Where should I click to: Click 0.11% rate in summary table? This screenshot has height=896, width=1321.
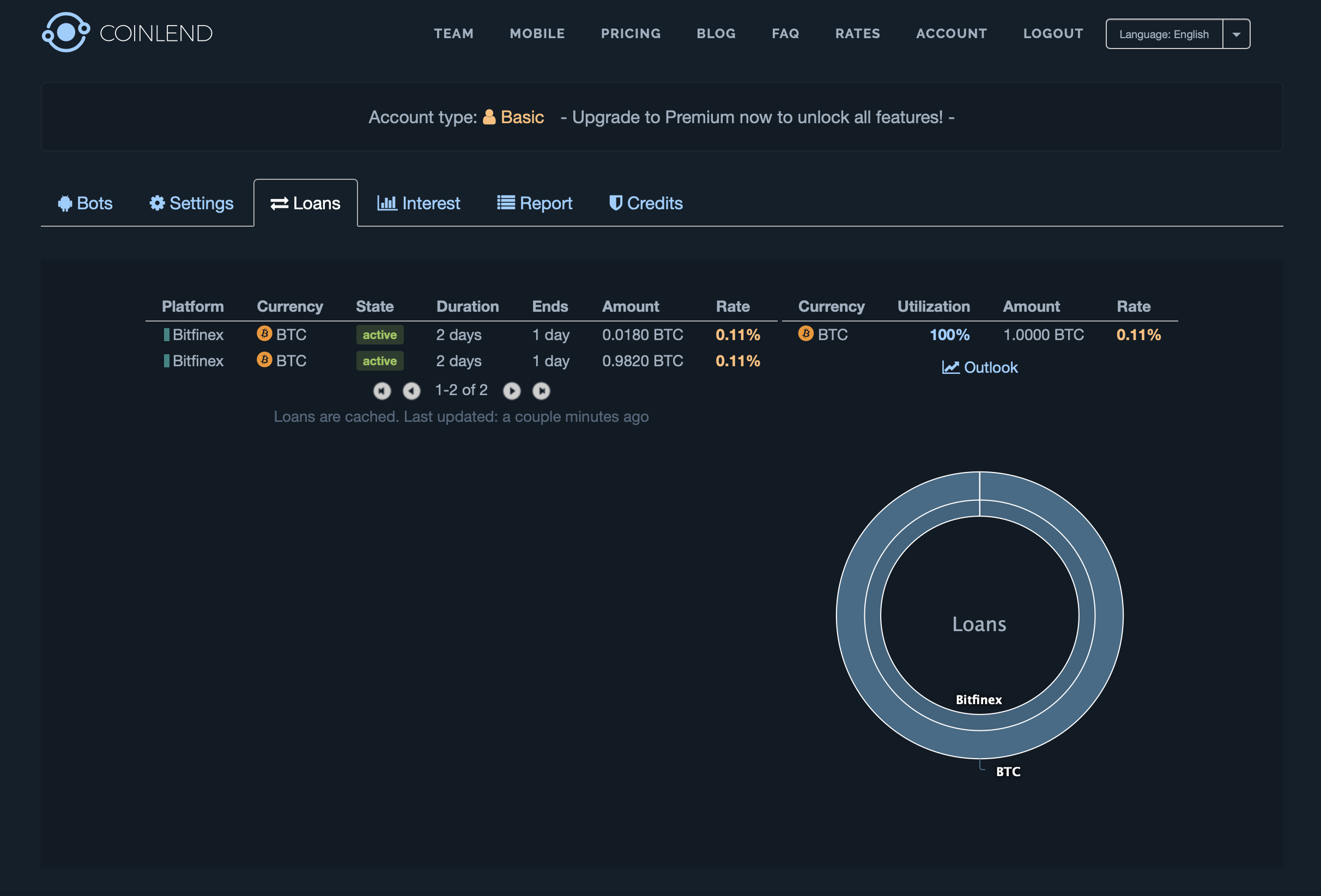point(1138,334)
